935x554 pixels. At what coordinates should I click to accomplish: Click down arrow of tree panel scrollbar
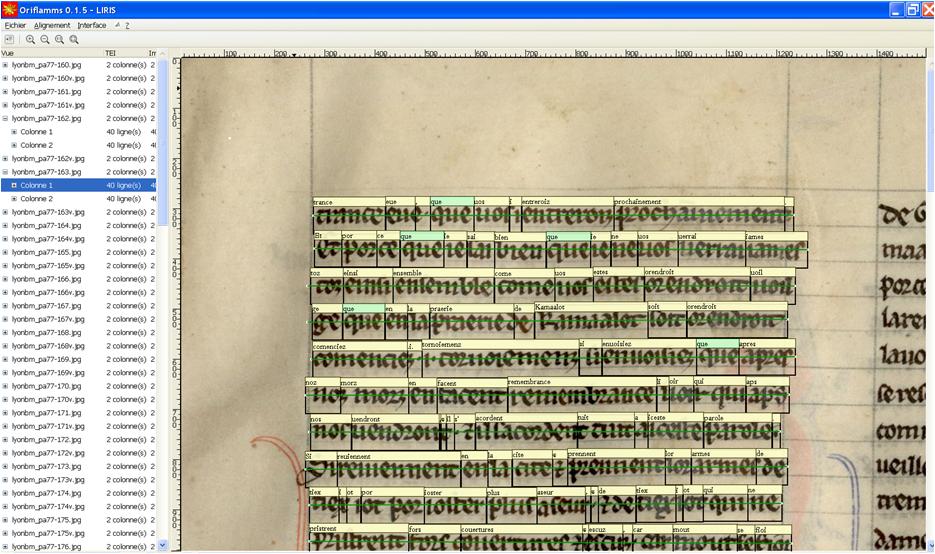pos(163,545)
